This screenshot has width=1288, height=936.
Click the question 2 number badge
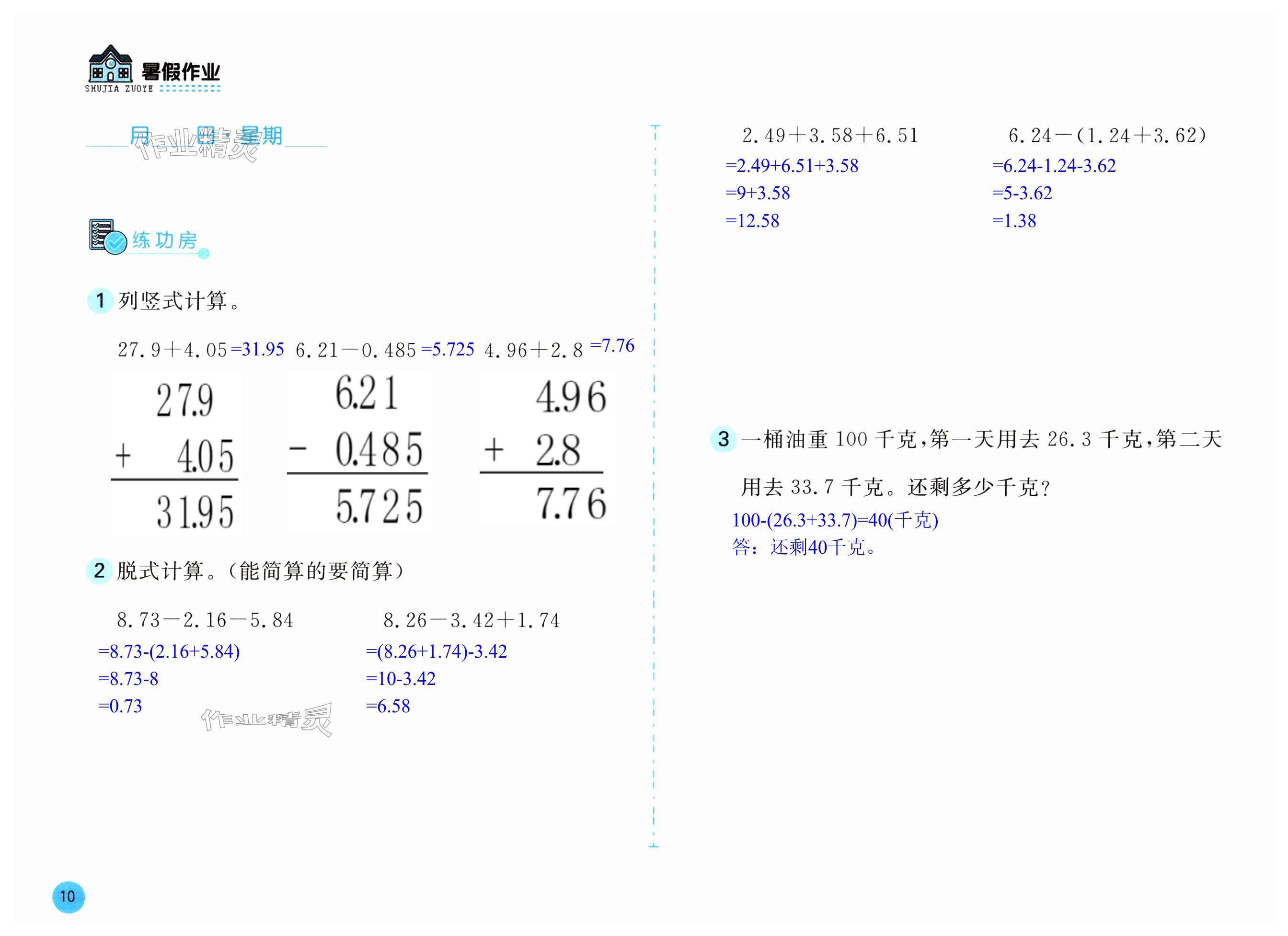tap(99, 571)
